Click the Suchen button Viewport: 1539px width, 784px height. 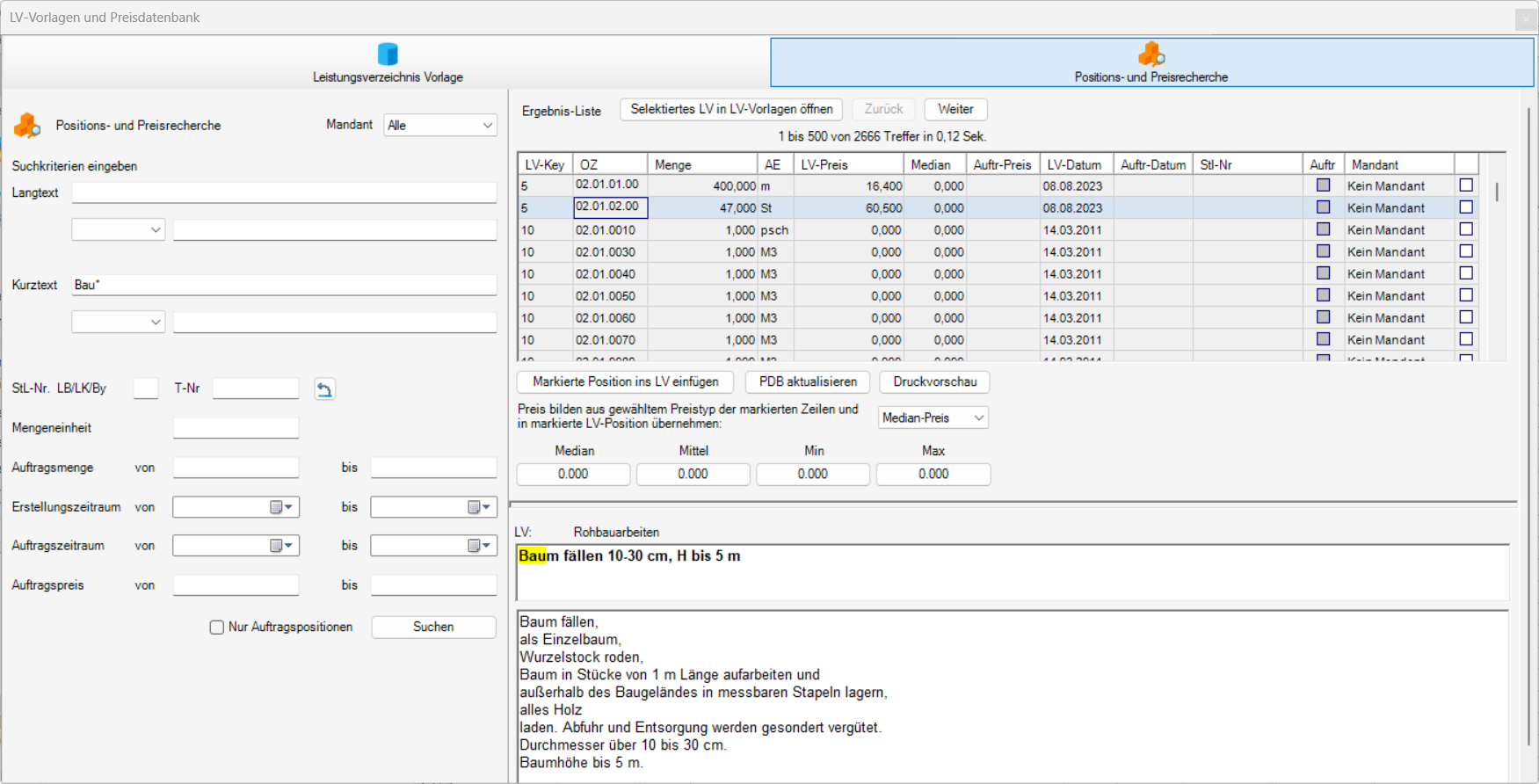(433, 628)
